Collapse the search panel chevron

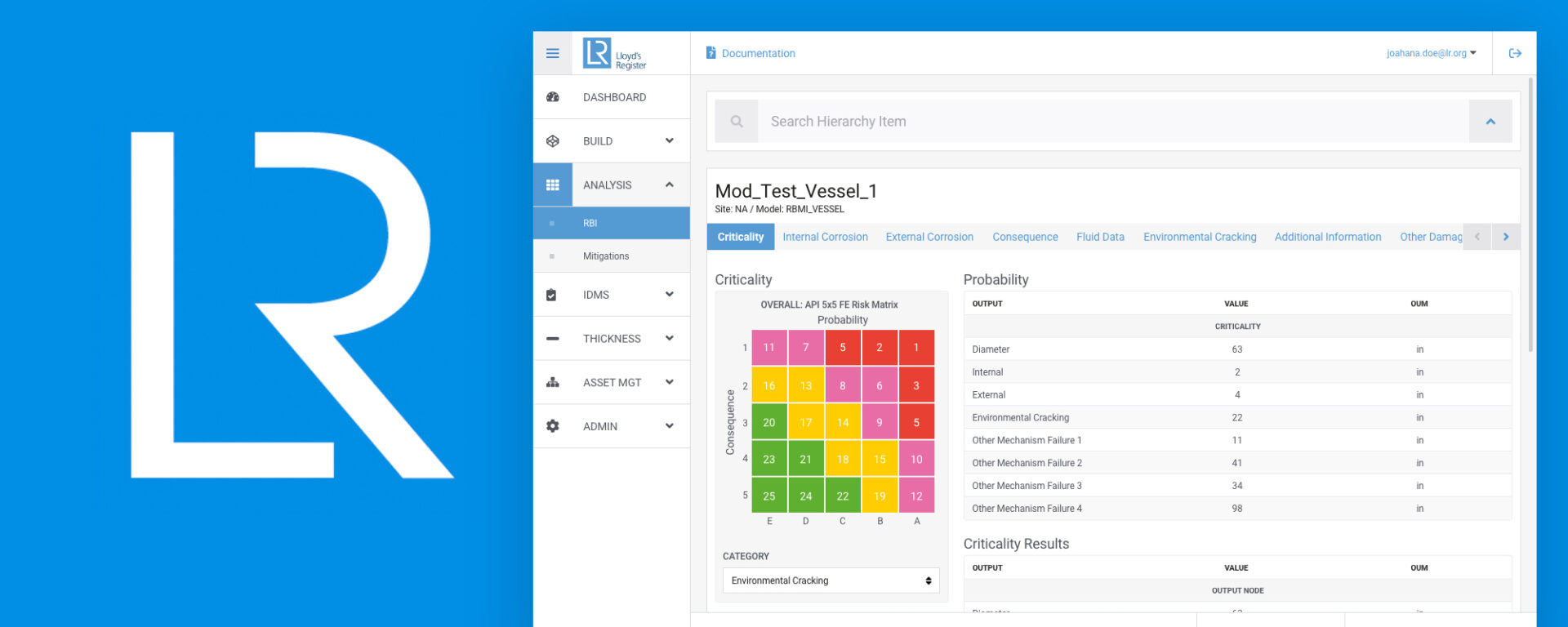pos(1490,122)
